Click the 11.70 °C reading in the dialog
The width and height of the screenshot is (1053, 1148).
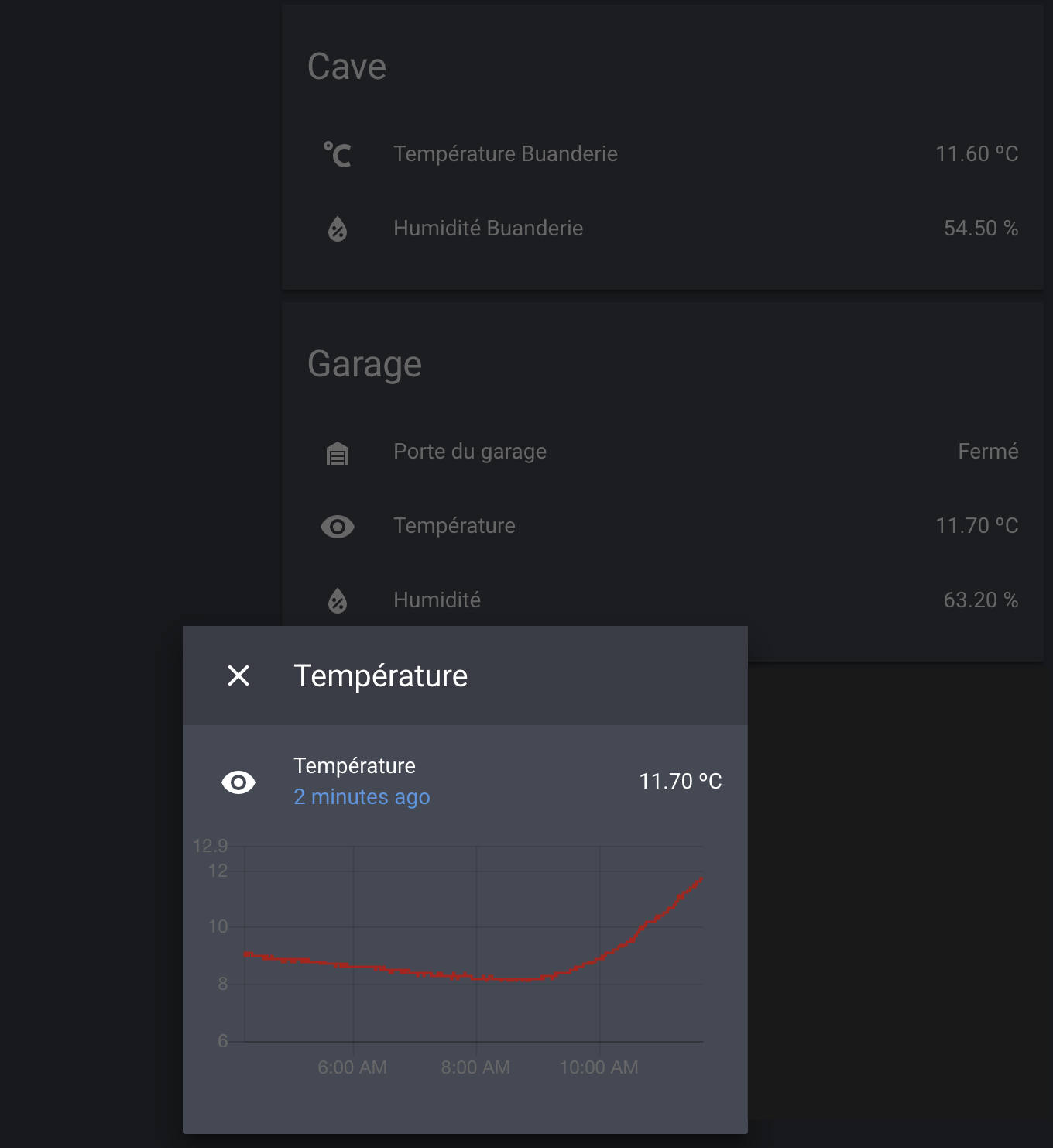point(680,782)
